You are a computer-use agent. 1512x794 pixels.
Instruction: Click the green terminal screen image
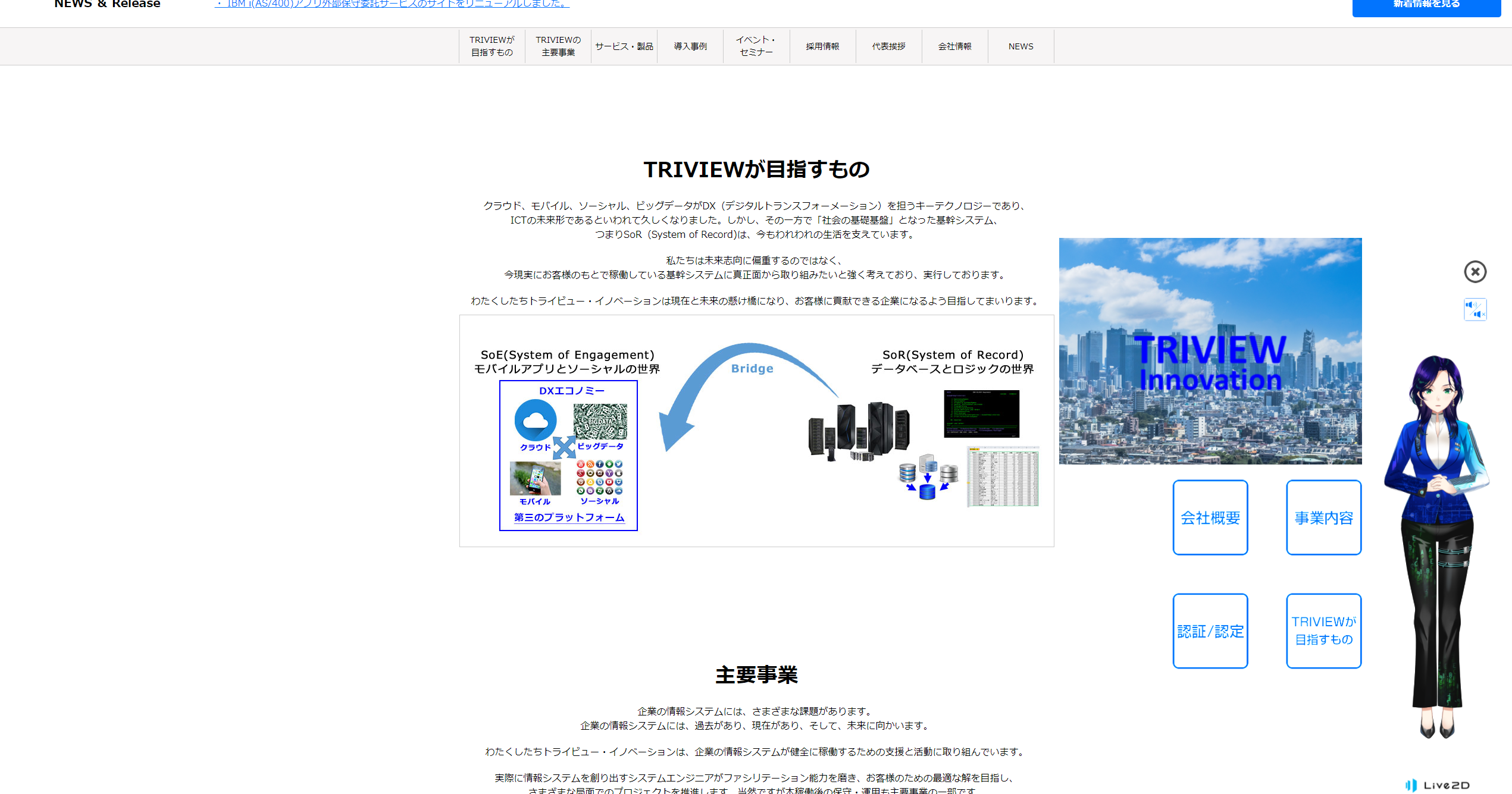tap(982, 414)
